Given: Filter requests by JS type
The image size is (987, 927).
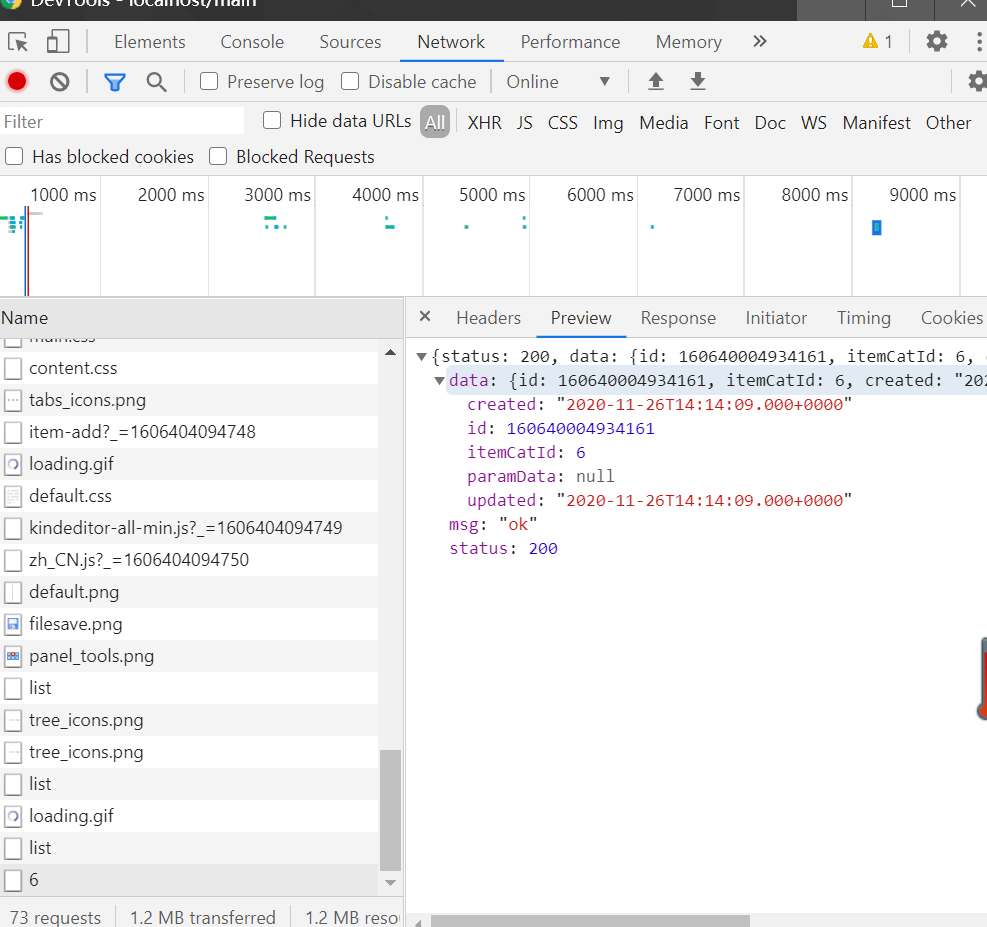Looking at the screenshot, I should coord(524,123).
